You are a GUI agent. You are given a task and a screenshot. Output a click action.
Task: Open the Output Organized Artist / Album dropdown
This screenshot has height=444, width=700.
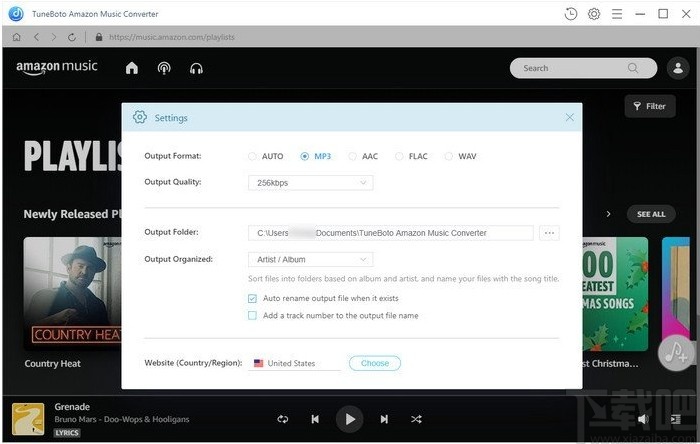311,259
